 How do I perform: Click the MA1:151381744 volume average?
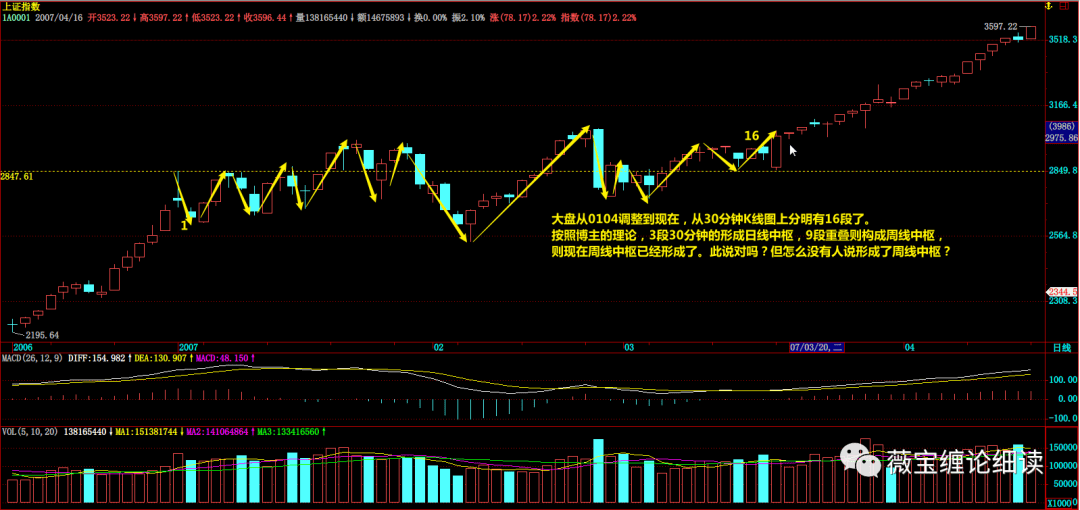click(145, 432)
